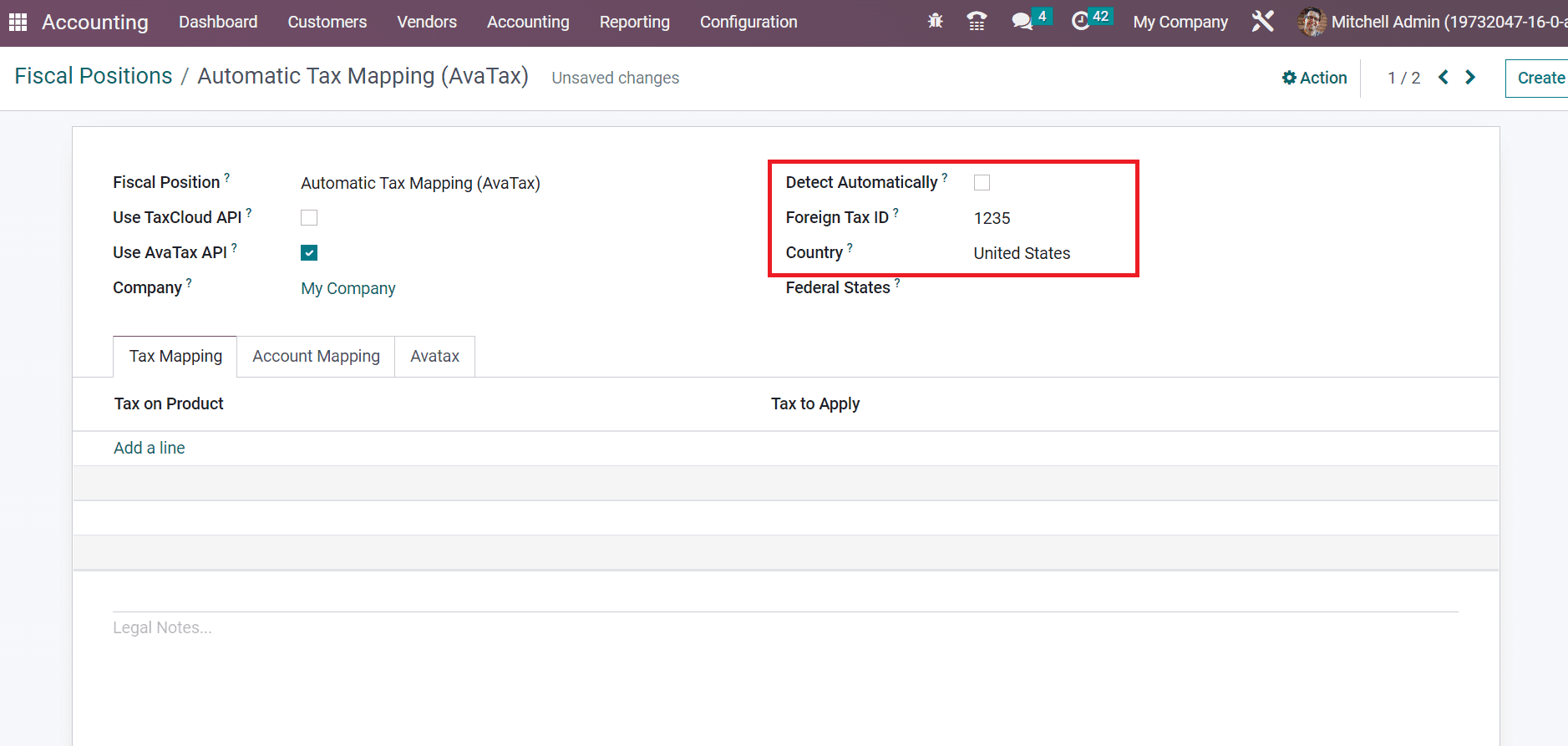Click the Tax on Product column header

click(x=169, y=404)
